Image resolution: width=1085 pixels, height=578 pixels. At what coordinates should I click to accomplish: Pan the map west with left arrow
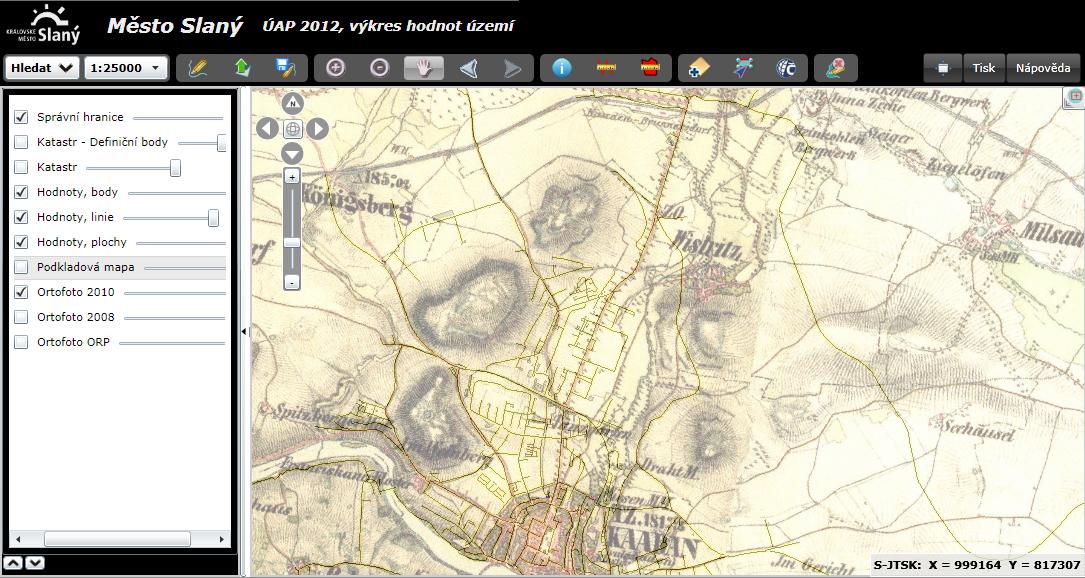(267, 129)
